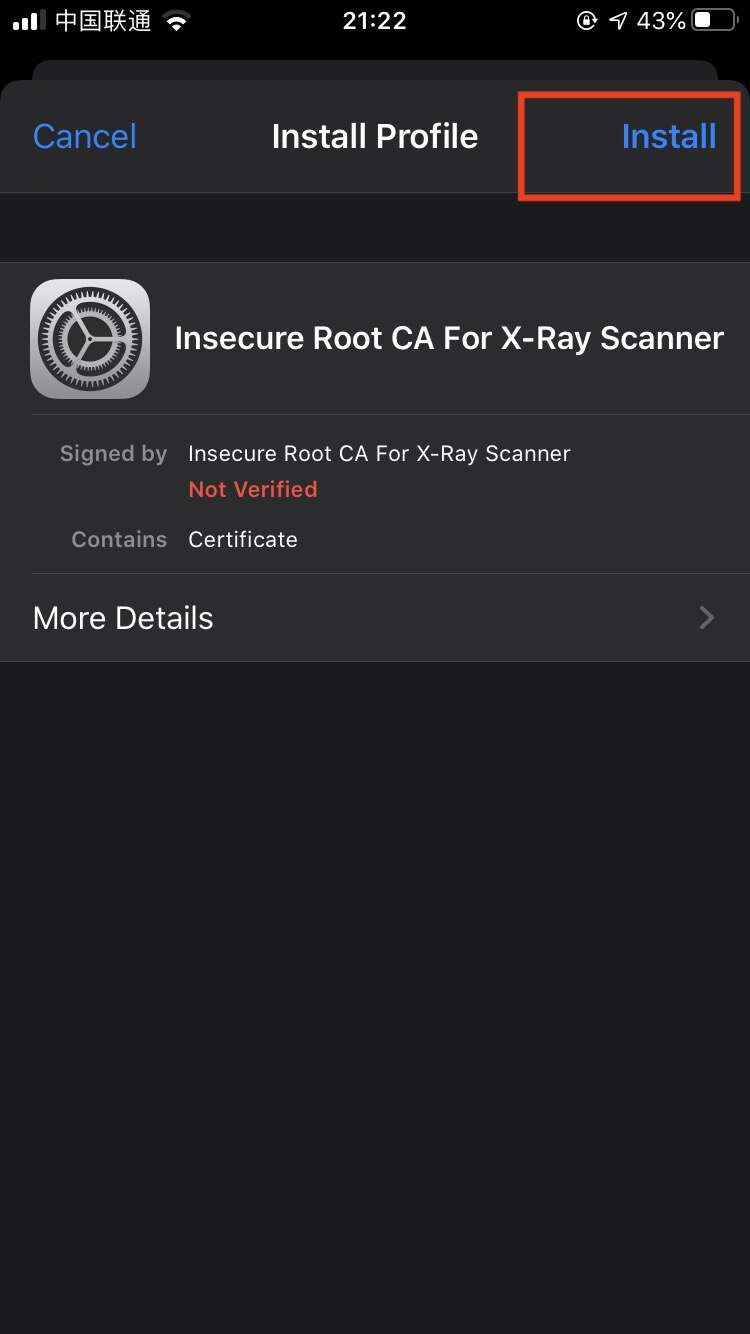Tap the chevron beside More Details
Viewport: 750px width, 1334px height.
coord(707,618)
